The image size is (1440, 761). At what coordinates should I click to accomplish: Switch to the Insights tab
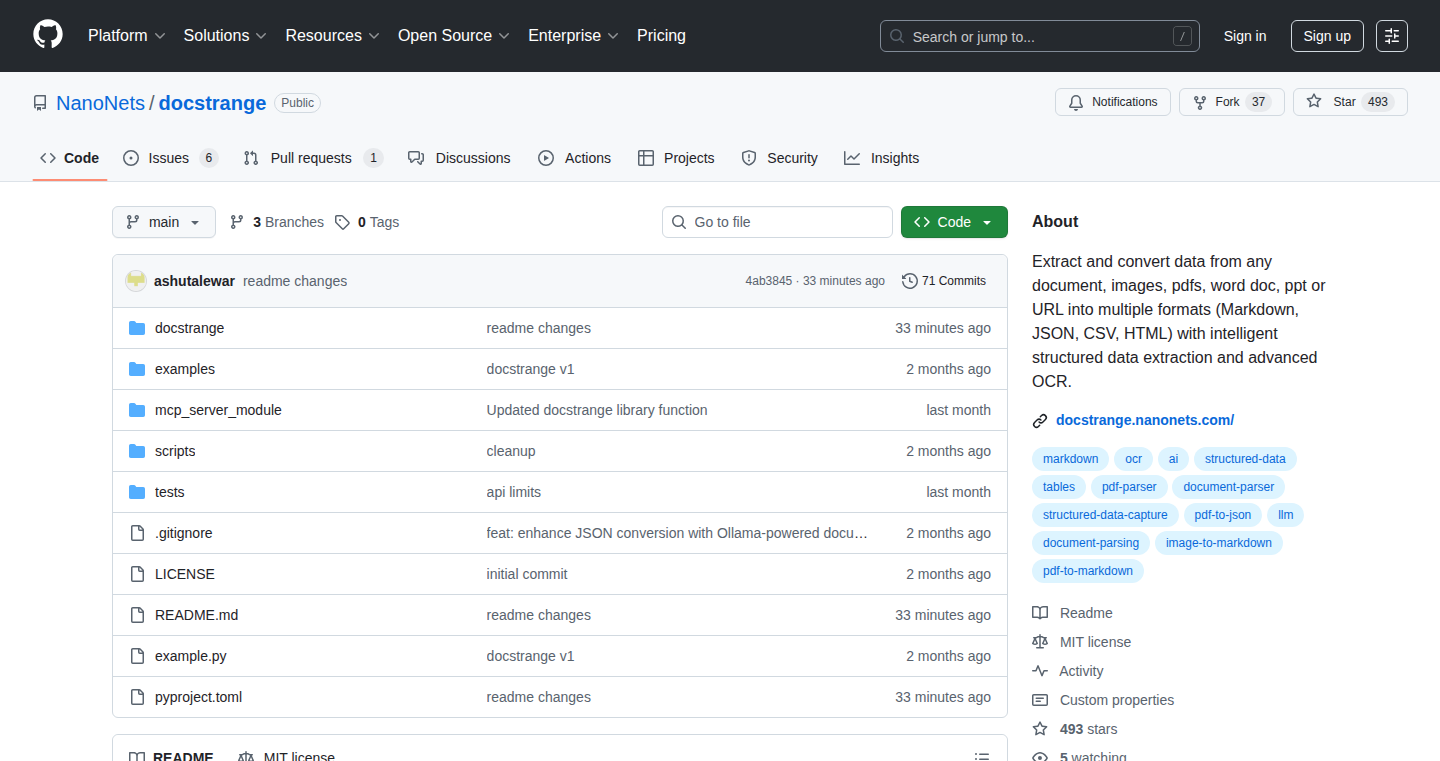click(x=881, y=158)
